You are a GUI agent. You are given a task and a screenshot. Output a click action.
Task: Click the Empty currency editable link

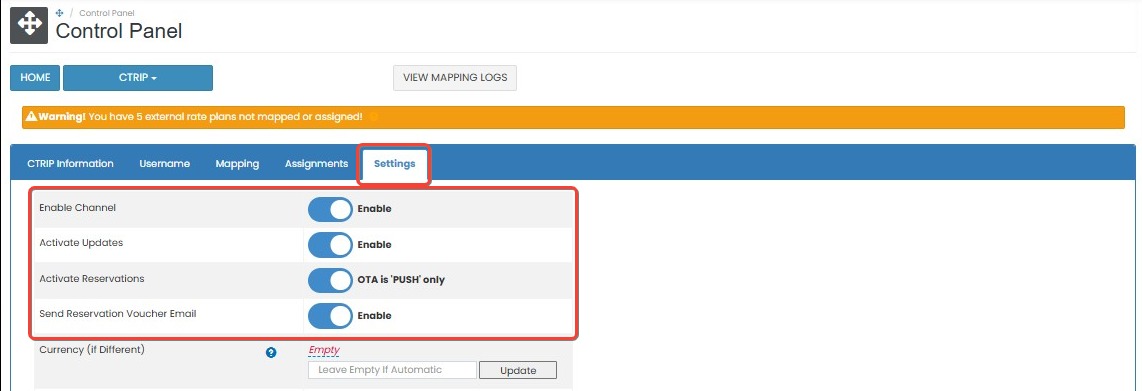tap(324, 350)
